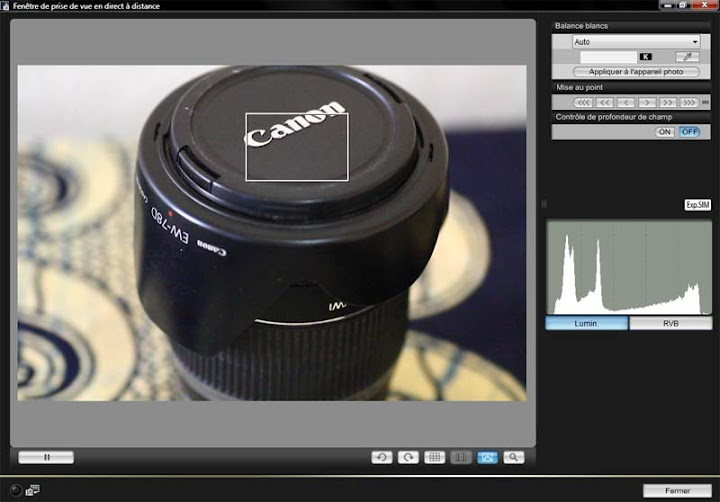Screen dimensions: 720x502
Task: Step focus slightly nearer with the < button
Action: (625, 102)
